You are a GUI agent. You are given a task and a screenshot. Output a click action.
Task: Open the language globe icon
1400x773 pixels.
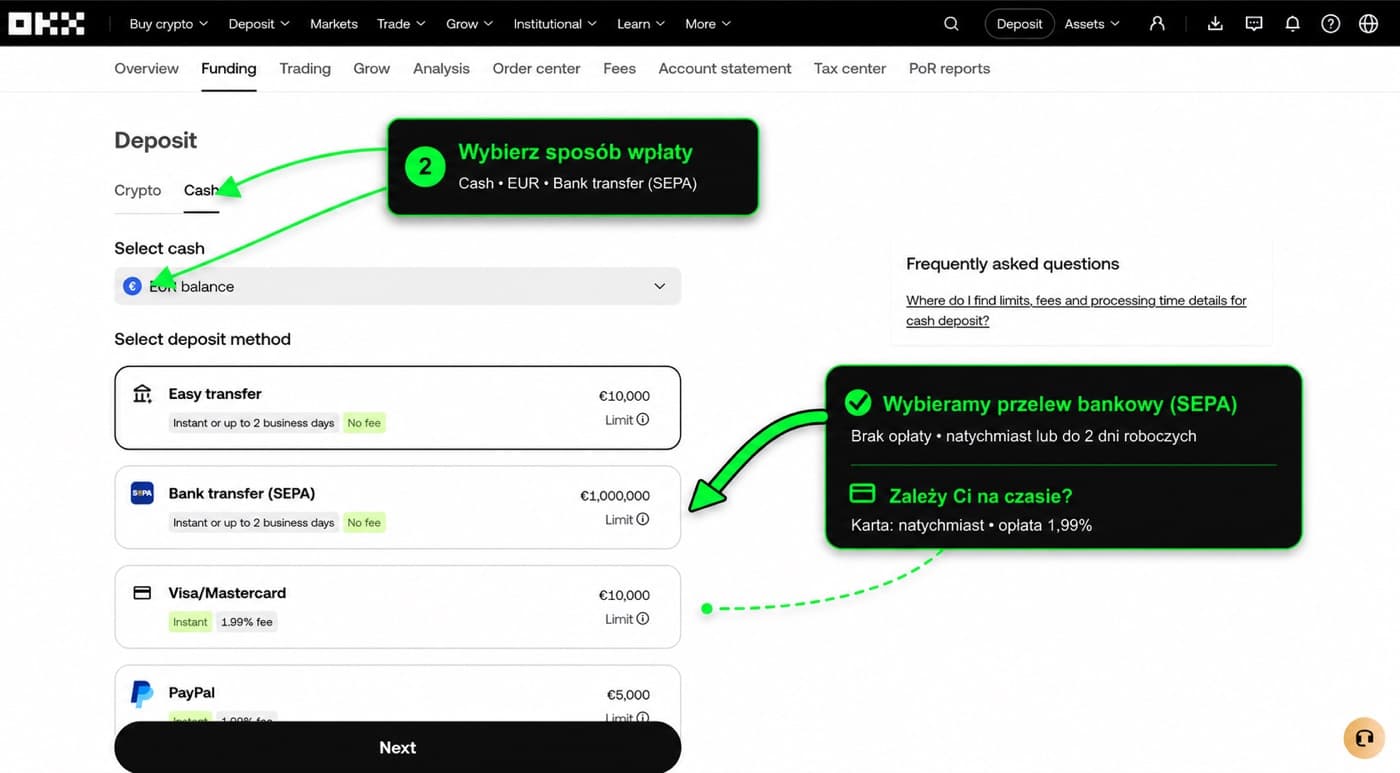point(1369,24)
